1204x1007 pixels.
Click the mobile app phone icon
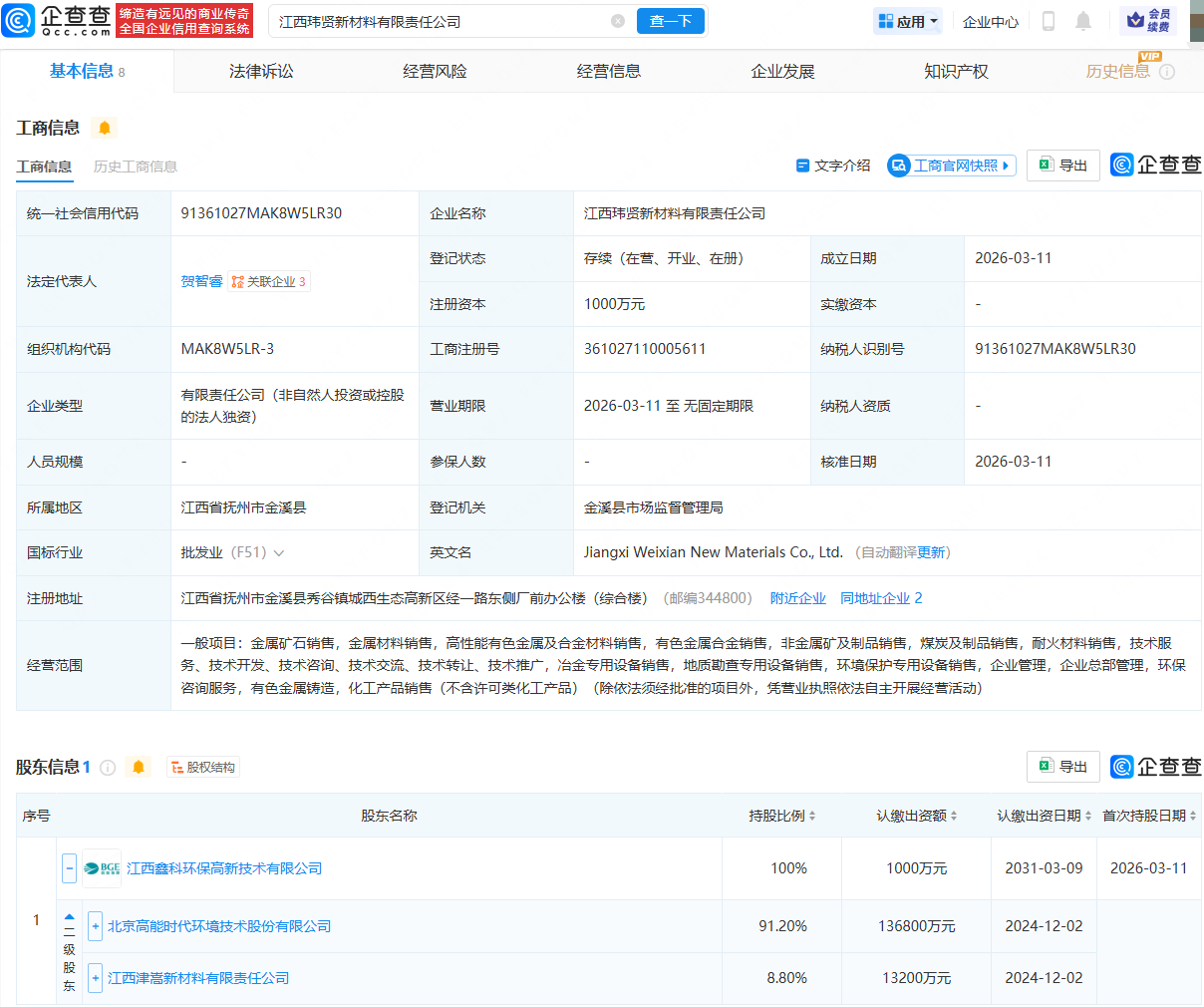point(1048,20)
